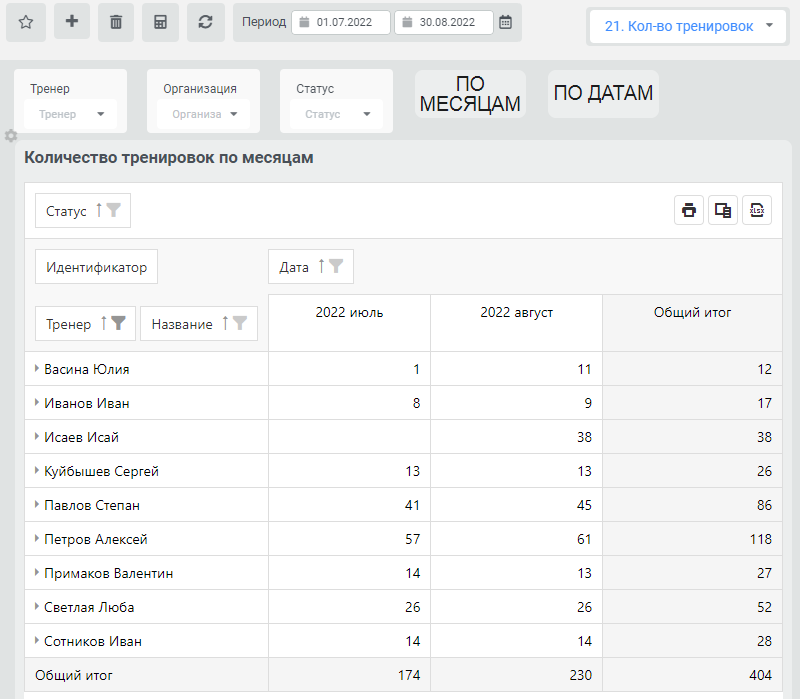Click the filter icon on Тренер field
This screenshot has width=800, height=699.
tap(118, 322)
